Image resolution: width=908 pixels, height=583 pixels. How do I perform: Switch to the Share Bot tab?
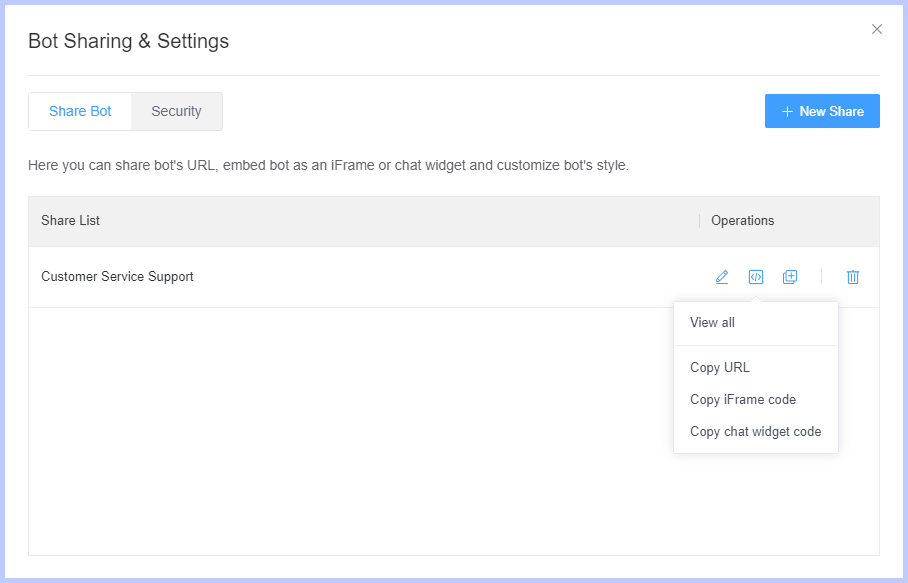pyautogui.click(x=80, y=111)
